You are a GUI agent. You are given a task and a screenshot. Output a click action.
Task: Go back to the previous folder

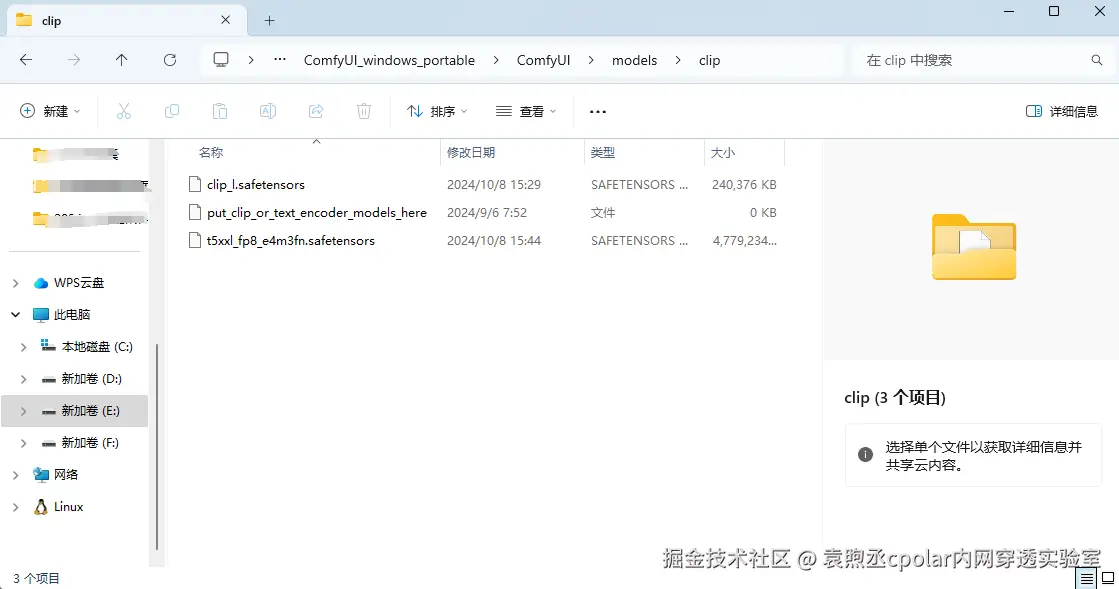(x=26, y=60)
